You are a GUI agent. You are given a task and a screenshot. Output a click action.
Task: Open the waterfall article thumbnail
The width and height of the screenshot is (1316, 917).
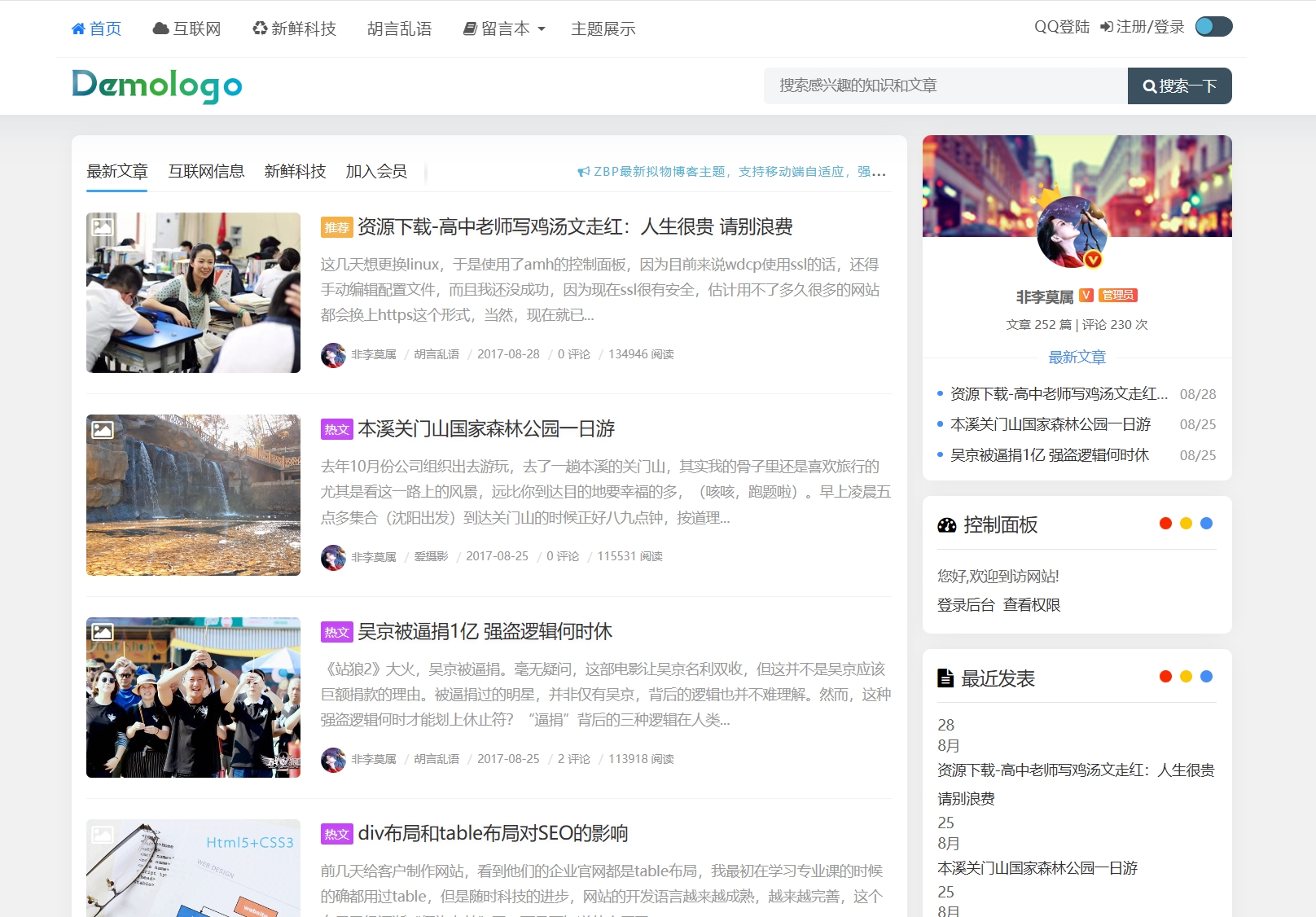pyautogui.click(x=193, y=495)
